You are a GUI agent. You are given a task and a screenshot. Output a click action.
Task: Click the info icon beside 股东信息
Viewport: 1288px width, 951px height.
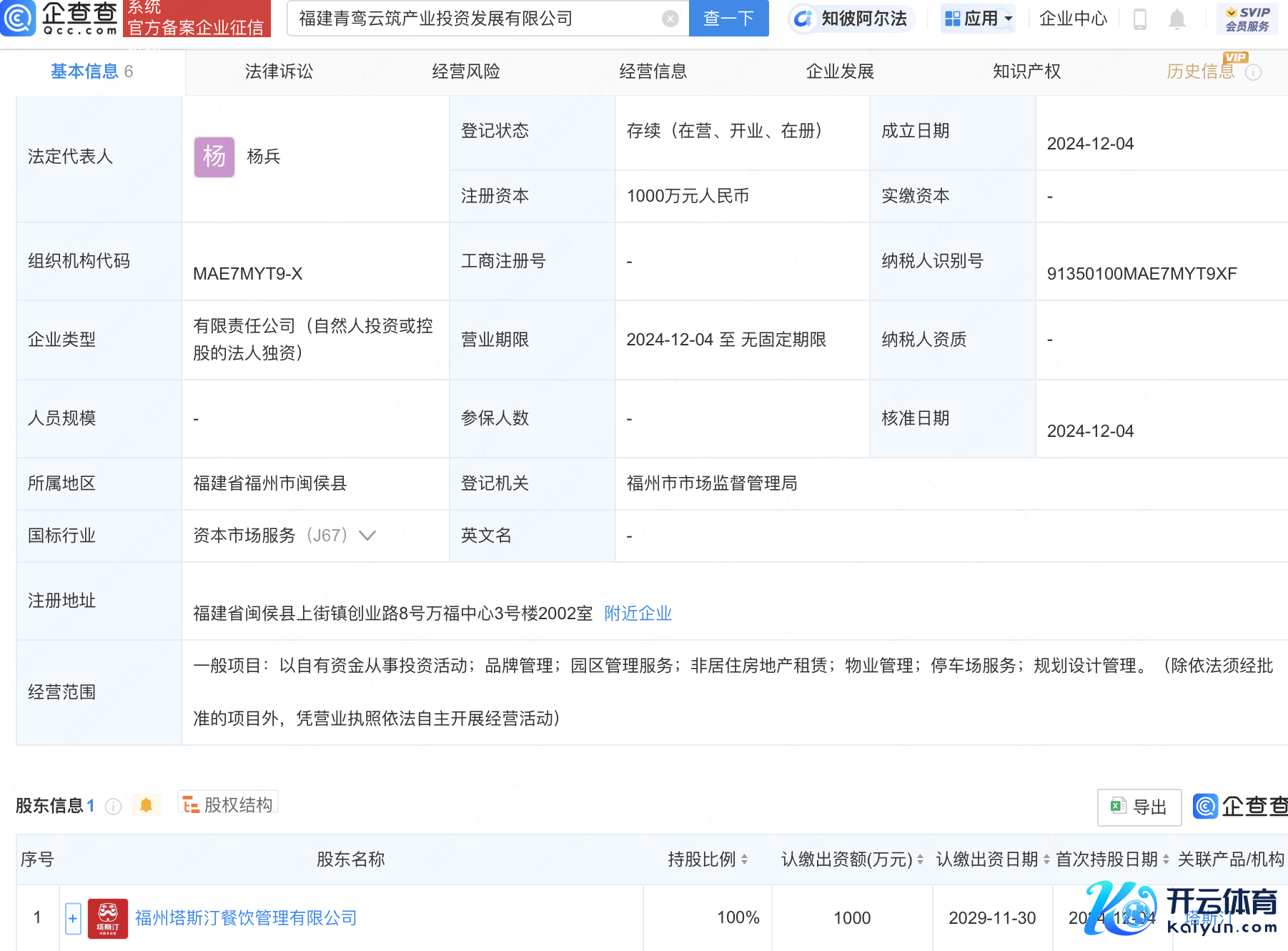(x=113, y=807)
